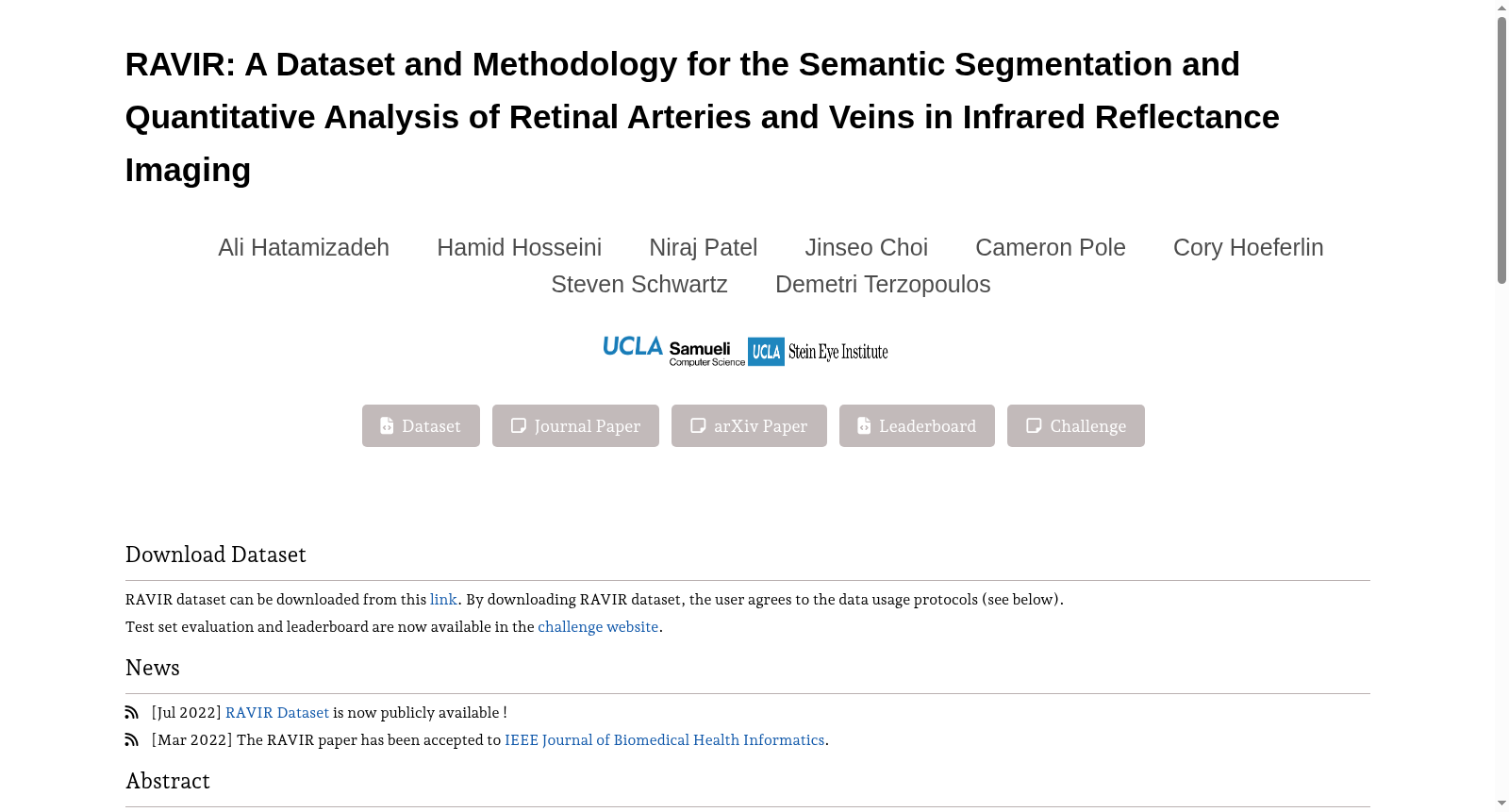
Task: Click the RSS icon beside Mar 2022 news
Action: click(132, 740)
